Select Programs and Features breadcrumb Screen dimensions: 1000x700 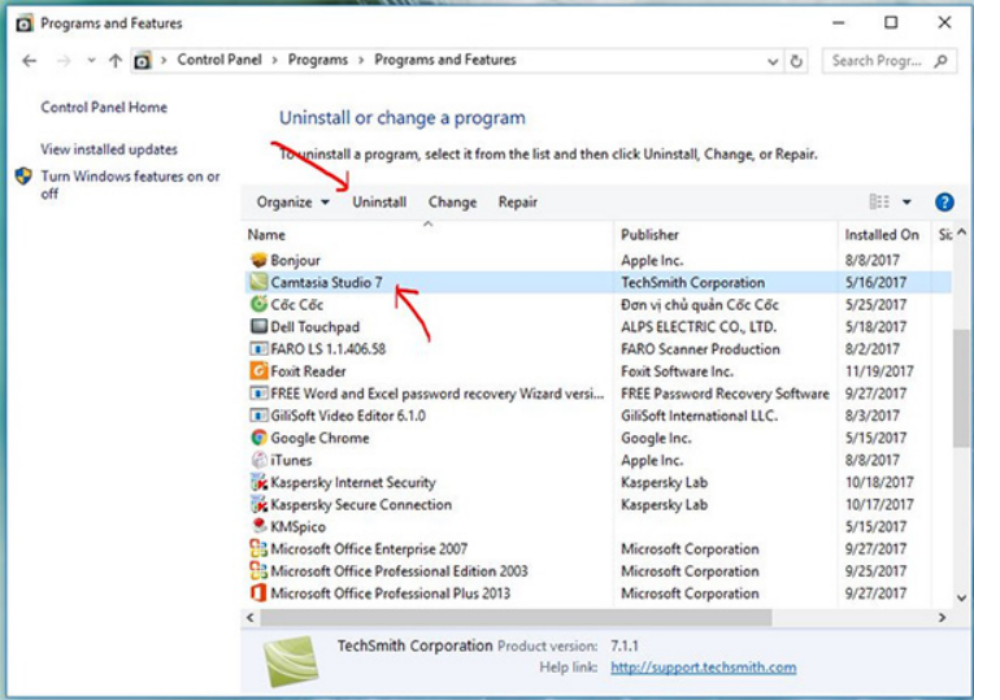coord(445,60)
